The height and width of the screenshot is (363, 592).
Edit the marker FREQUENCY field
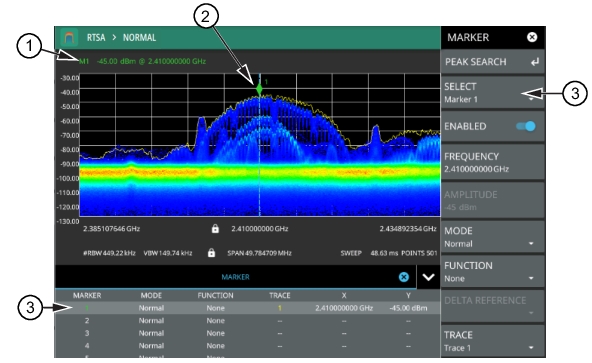[x=492, y=162]
